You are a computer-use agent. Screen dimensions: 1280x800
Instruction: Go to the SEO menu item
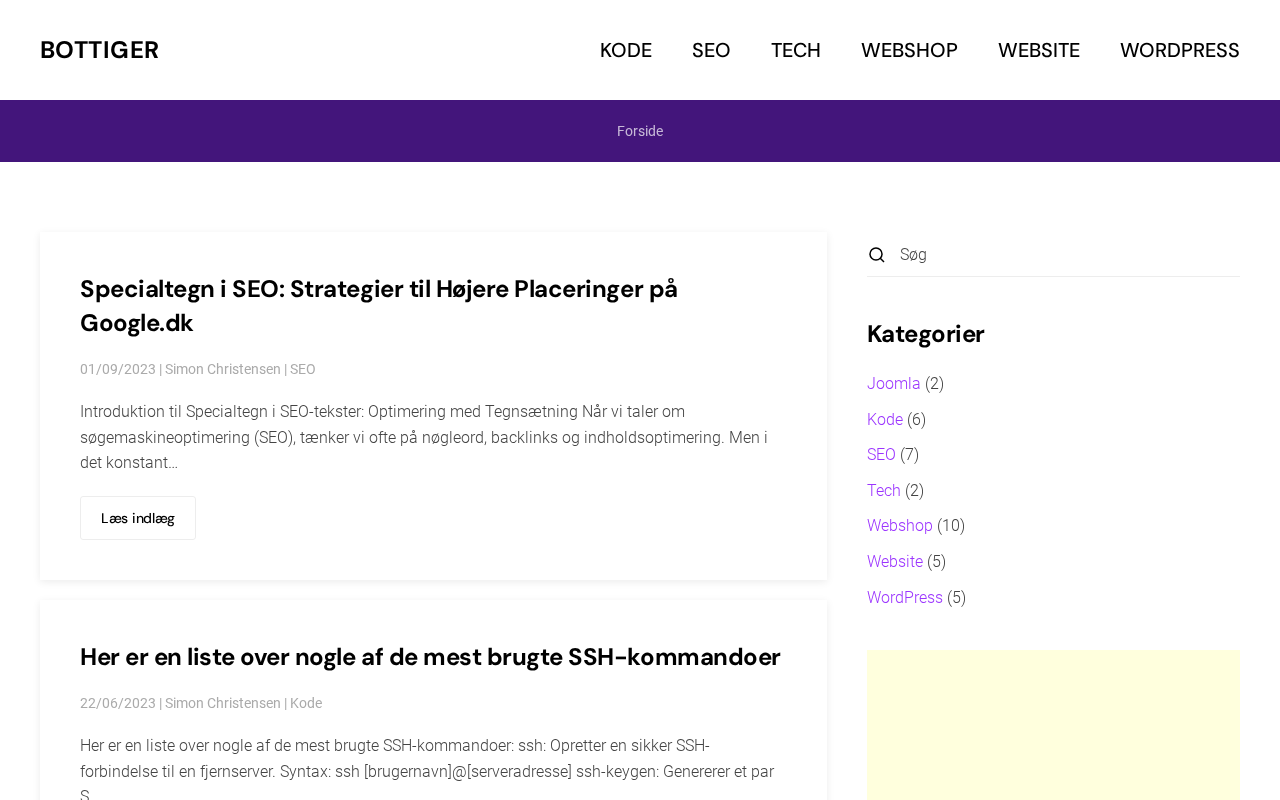(711, 50)
